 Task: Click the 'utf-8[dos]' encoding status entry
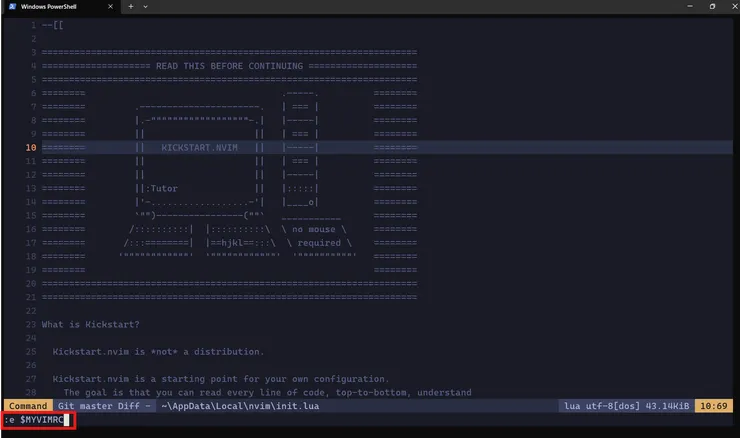pyautogui.click(x=613, y=406)
